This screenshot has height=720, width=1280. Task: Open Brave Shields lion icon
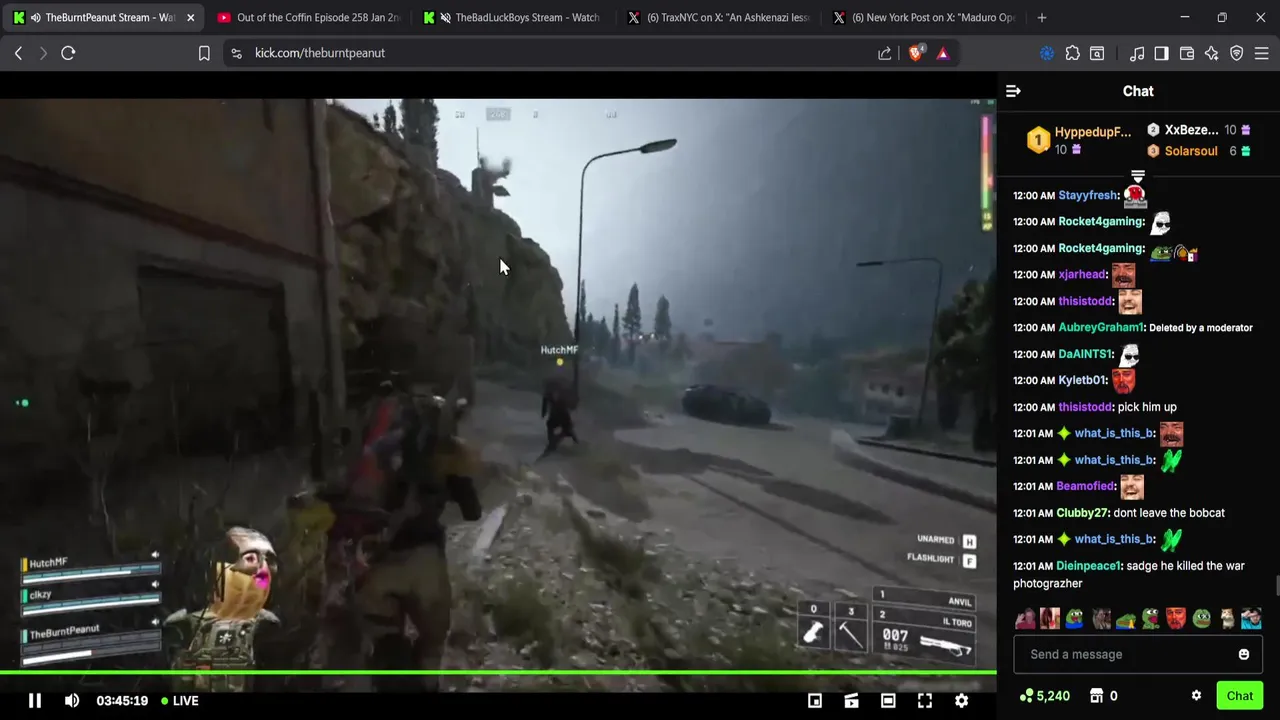(x=916, y=53)
